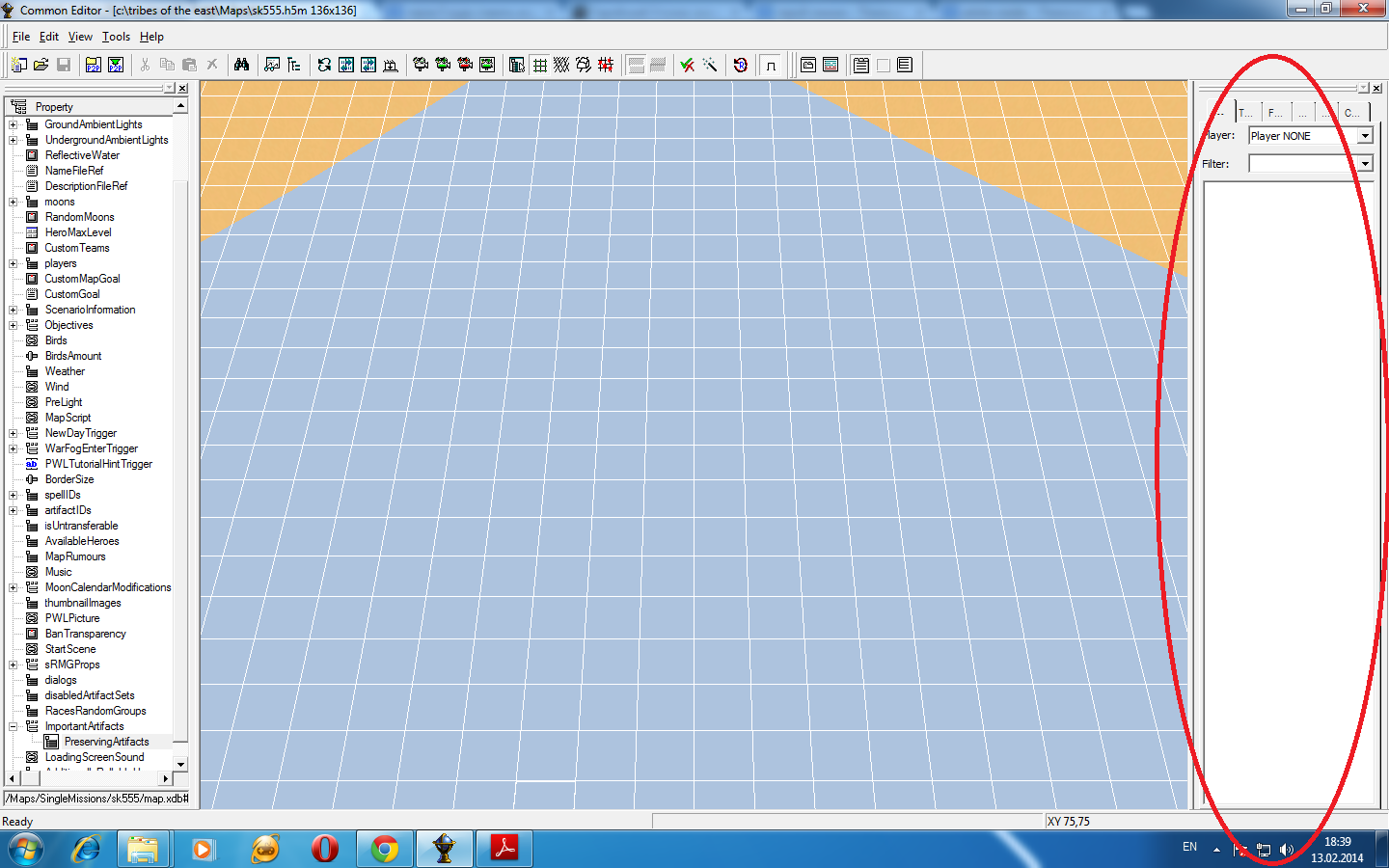Click the refresh arrows toolbar icon

324,65
